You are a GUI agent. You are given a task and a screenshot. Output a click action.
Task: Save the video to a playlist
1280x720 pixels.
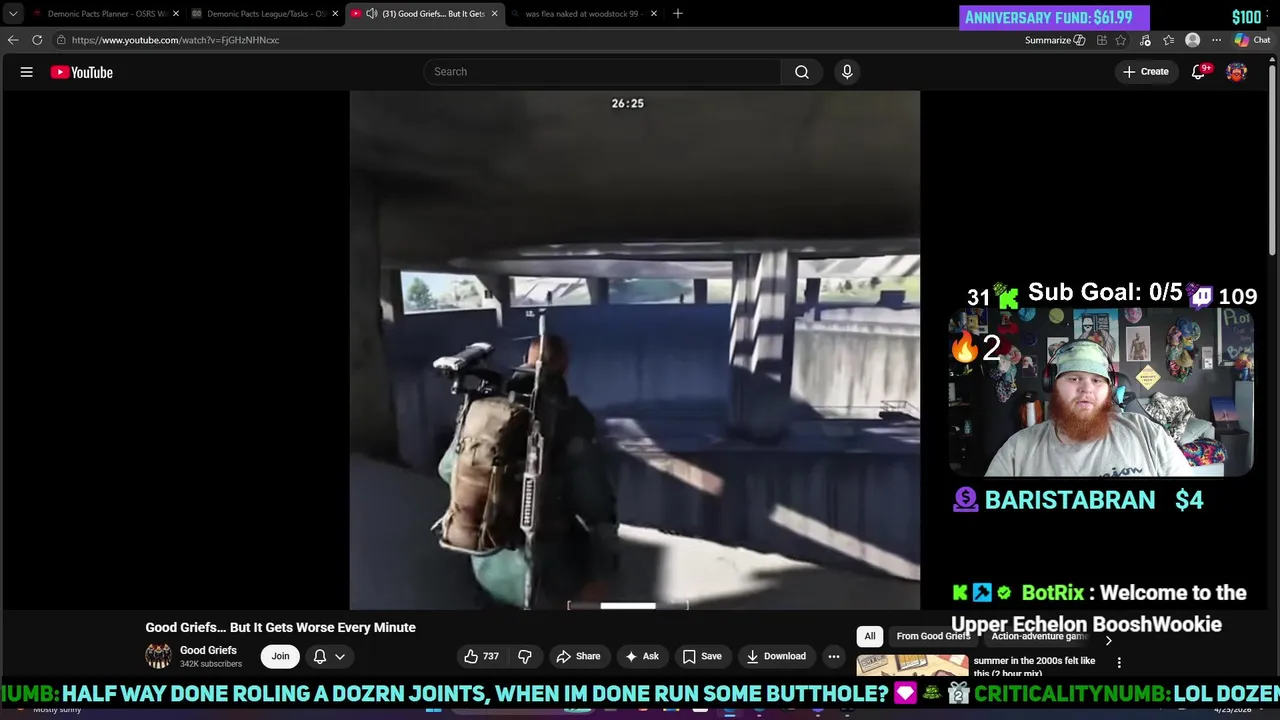[701, 656]
